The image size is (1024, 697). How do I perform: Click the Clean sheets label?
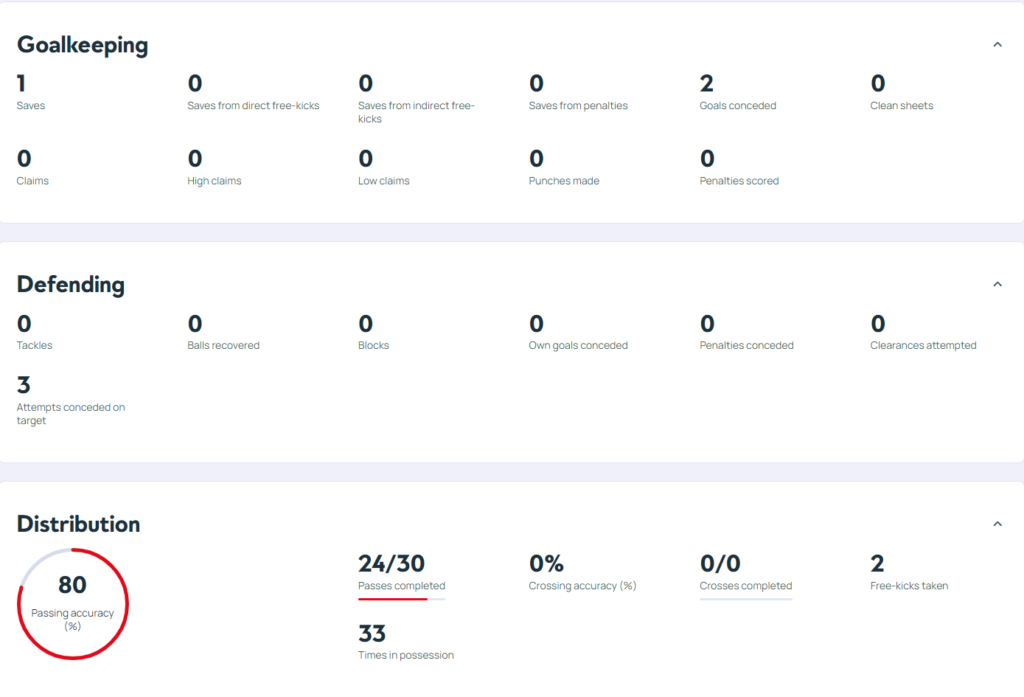901,106
